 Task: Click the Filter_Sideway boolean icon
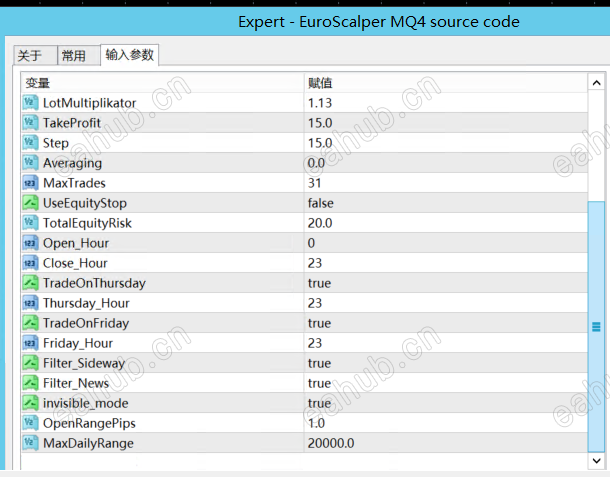coord(30,363)
